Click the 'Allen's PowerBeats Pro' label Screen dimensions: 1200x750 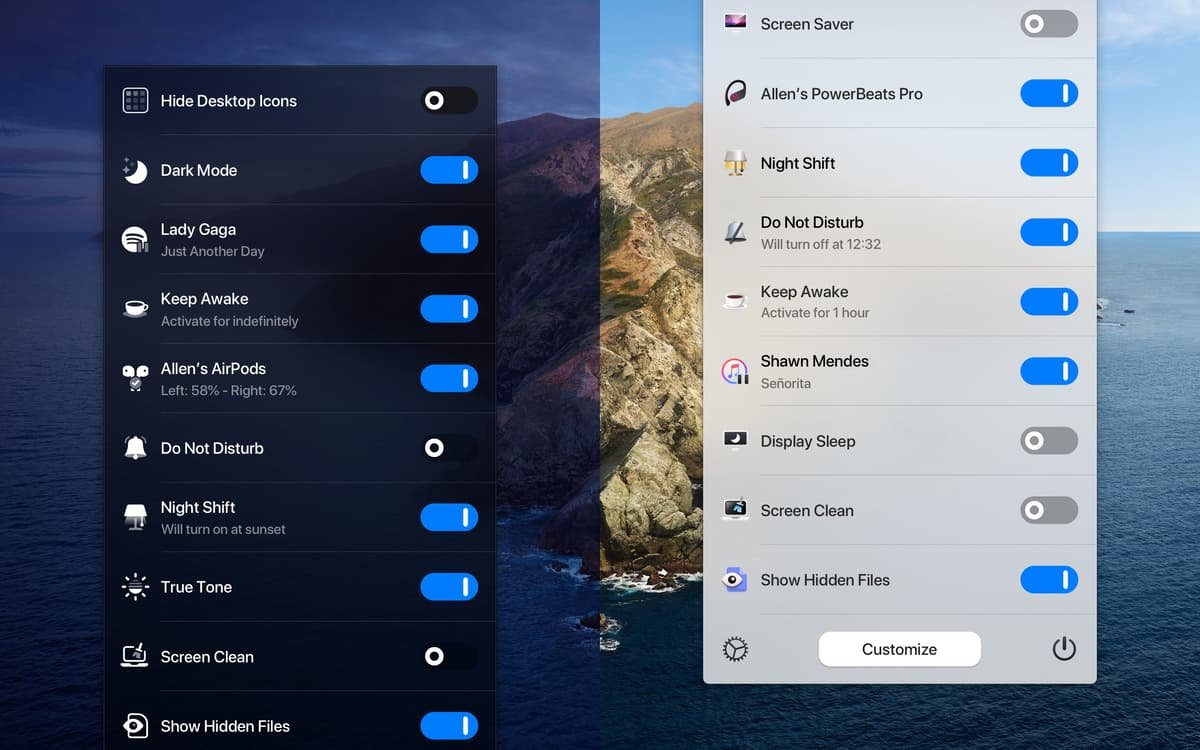842,94
